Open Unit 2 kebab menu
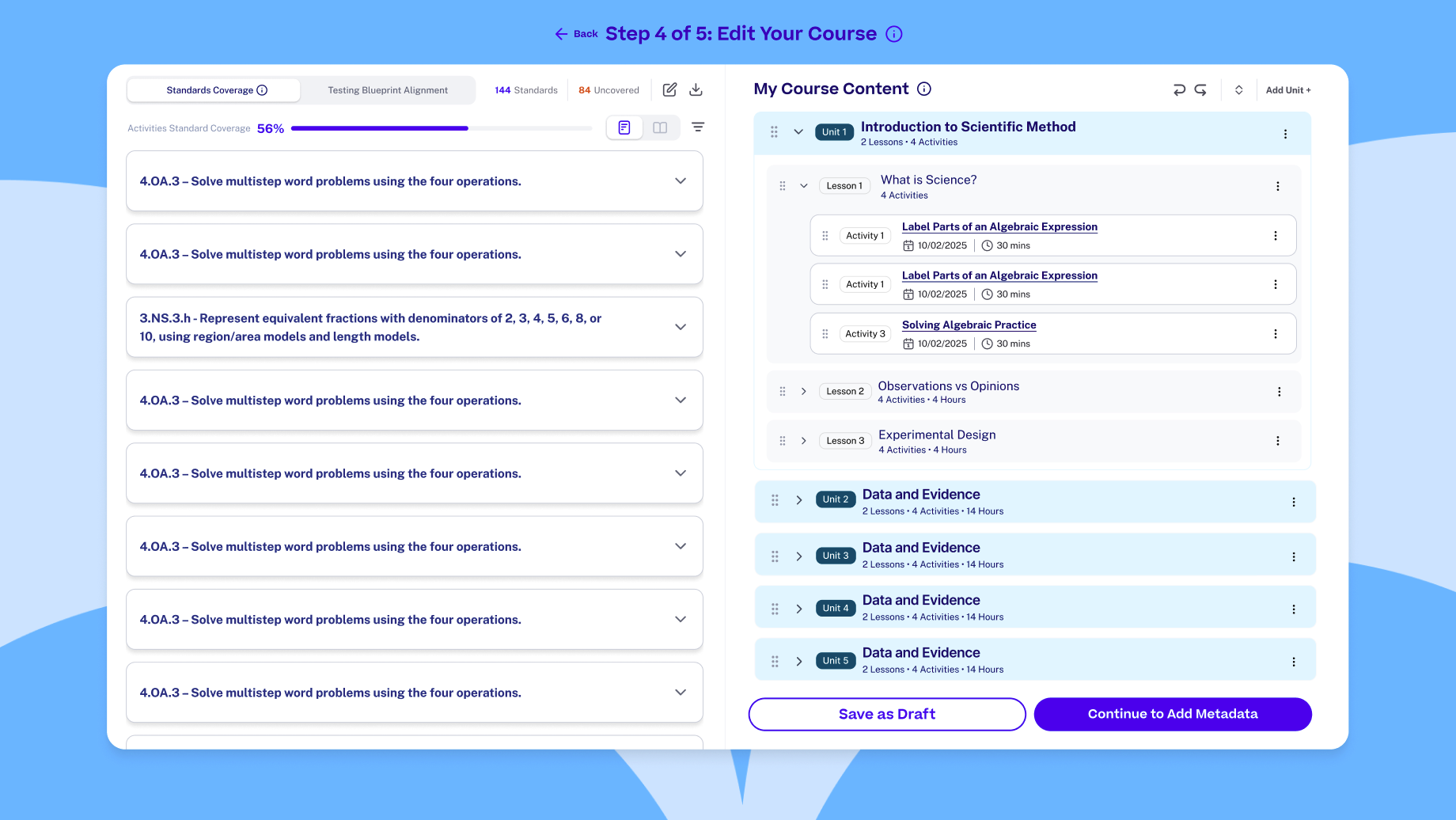This screenshot has width=1456, height=820. [x=1294, y=503]
